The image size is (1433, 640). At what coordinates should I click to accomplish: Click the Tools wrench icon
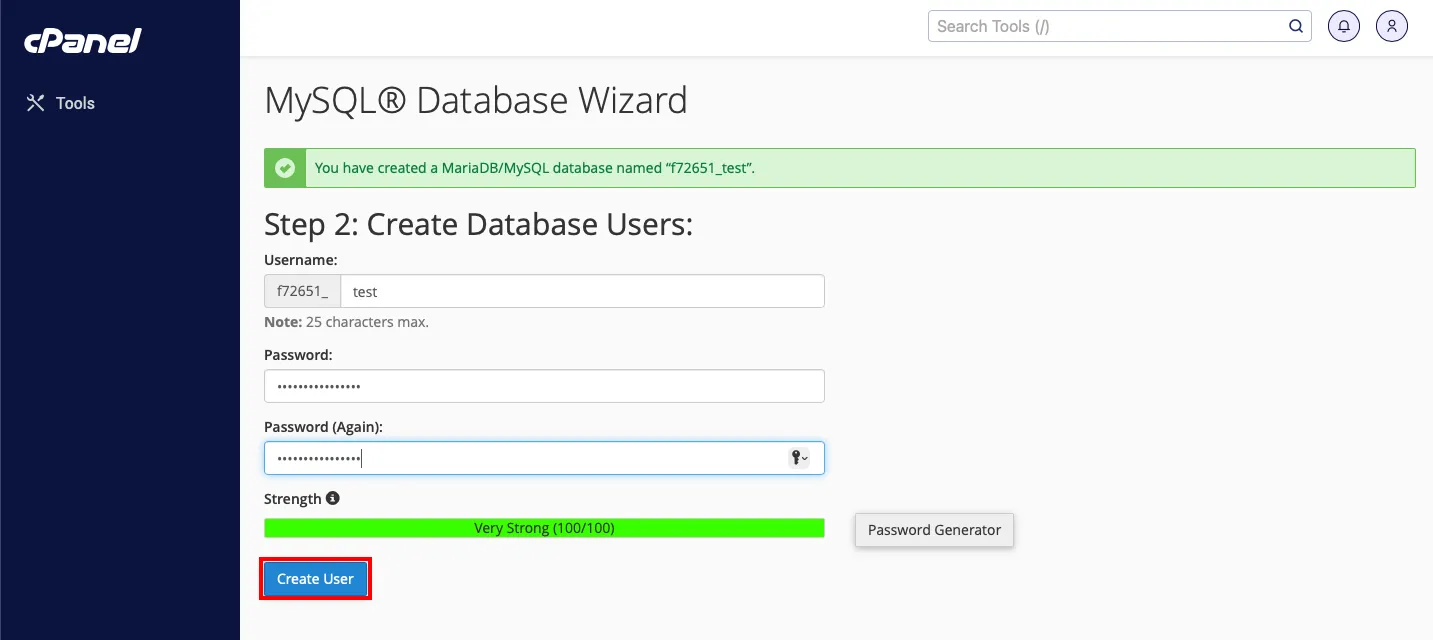pyautogui.click(x=36, y=103)
